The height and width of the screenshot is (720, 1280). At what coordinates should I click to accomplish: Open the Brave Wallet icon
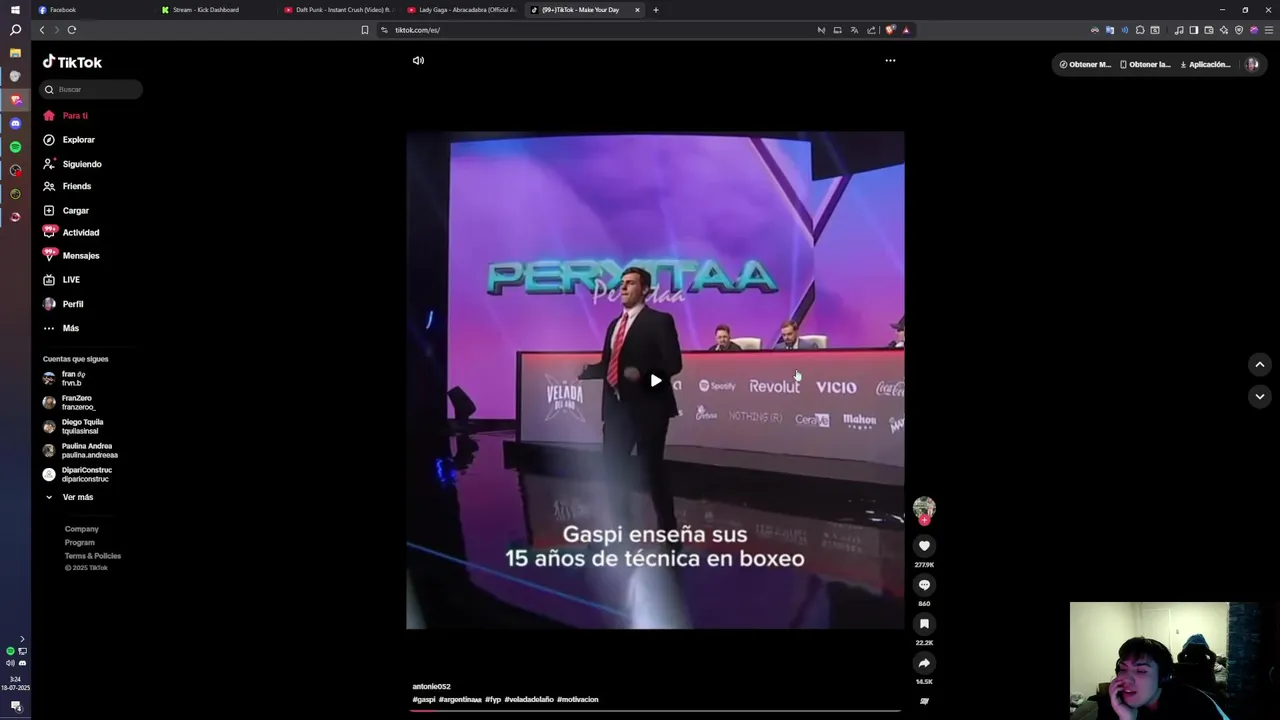coord(1208,30)
